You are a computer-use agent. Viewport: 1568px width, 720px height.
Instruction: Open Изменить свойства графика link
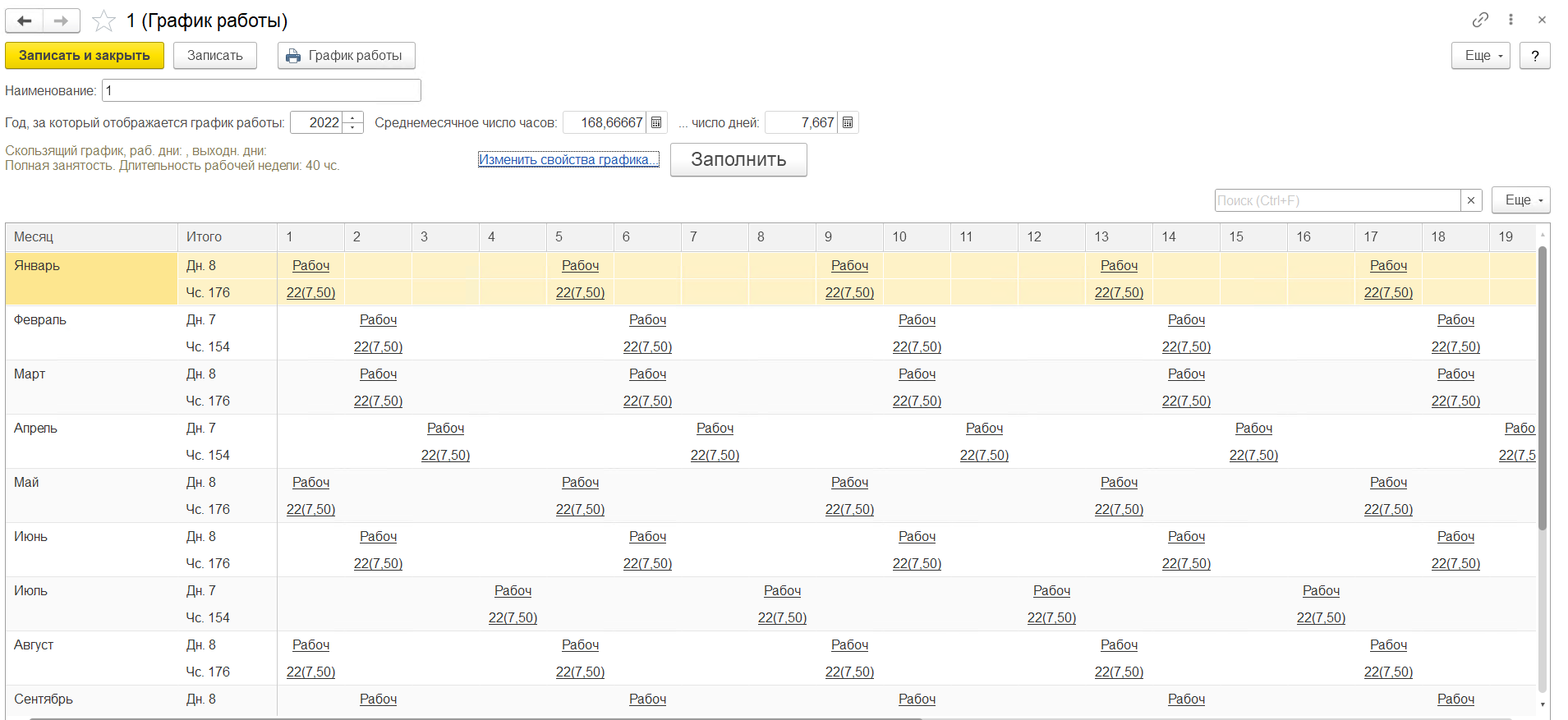[x=568, y=160]
